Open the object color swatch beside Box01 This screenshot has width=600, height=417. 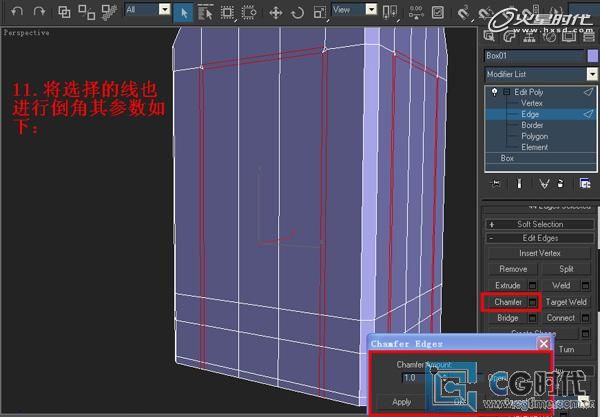(592, 56)
